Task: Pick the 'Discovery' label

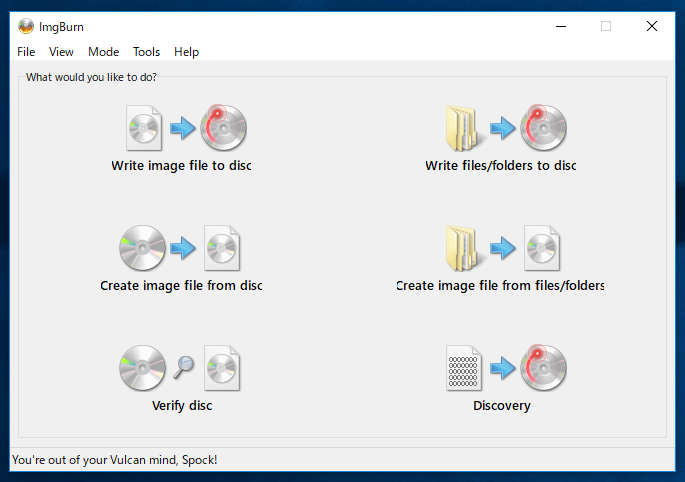Action: click(502, 406)
